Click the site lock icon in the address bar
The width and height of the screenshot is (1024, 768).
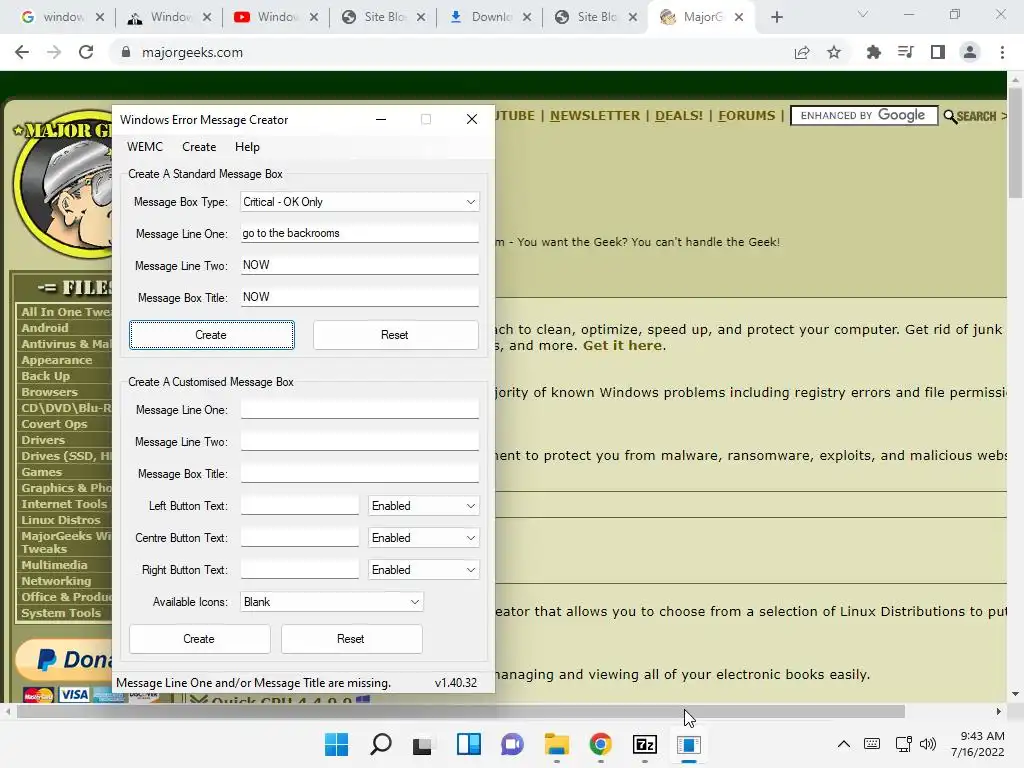point(126,52)
